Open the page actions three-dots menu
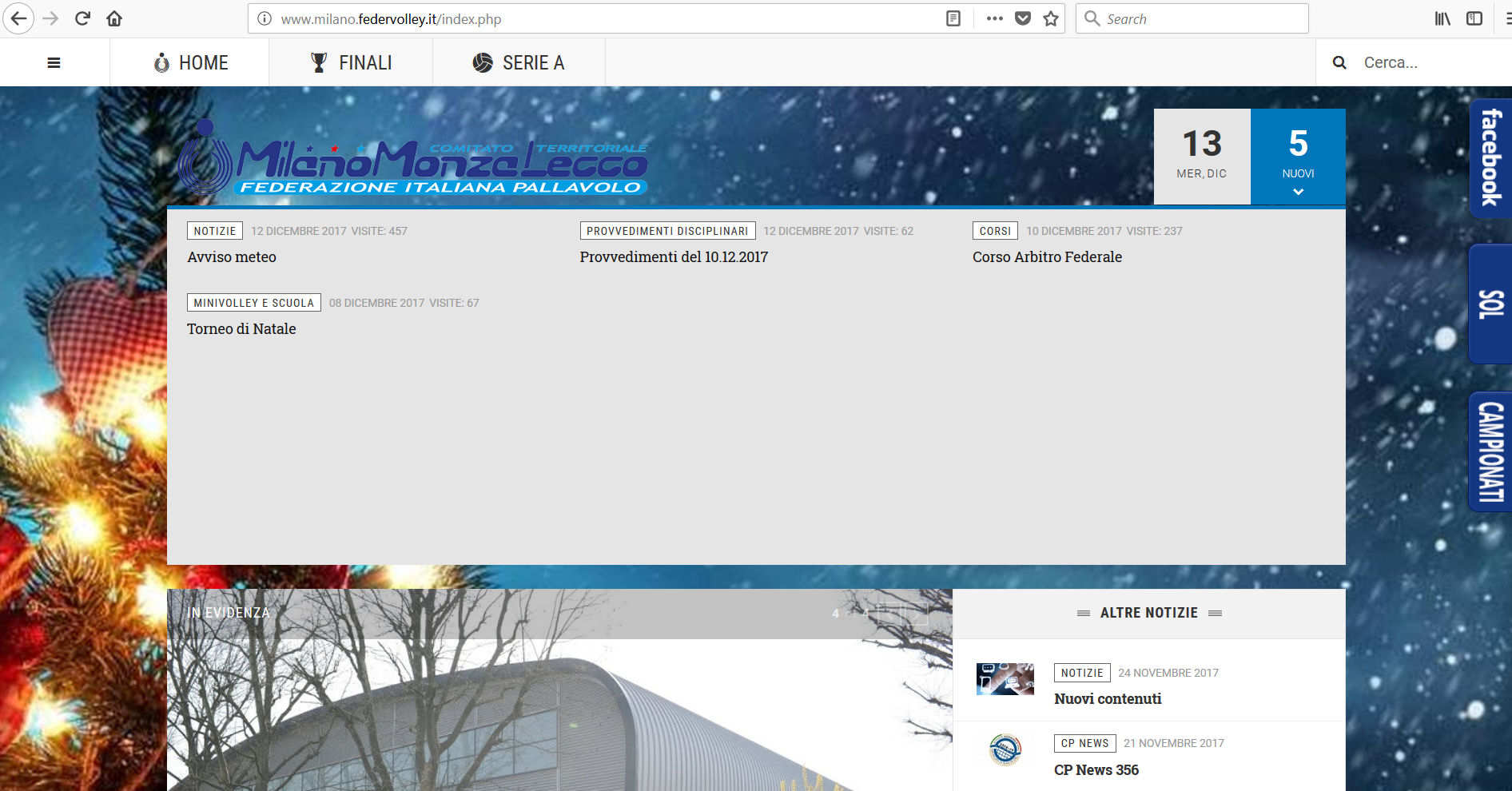The height and width of the screenshot is (791, 1512). (994, 18)
